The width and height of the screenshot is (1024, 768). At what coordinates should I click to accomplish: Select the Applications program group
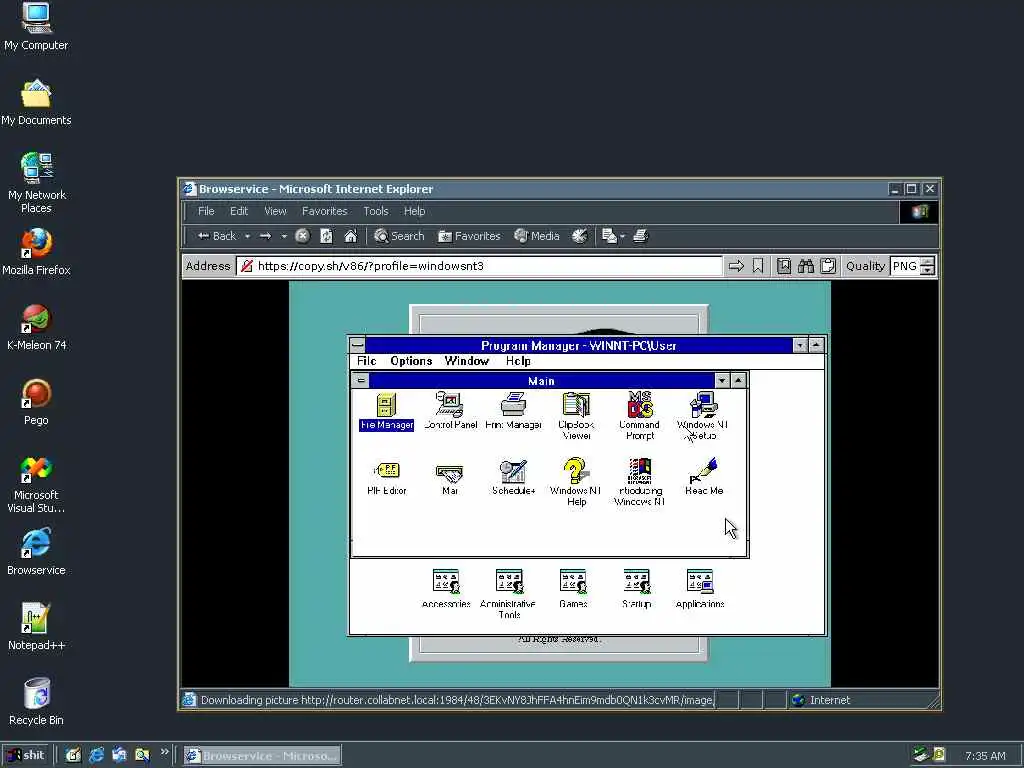point(699,588)
